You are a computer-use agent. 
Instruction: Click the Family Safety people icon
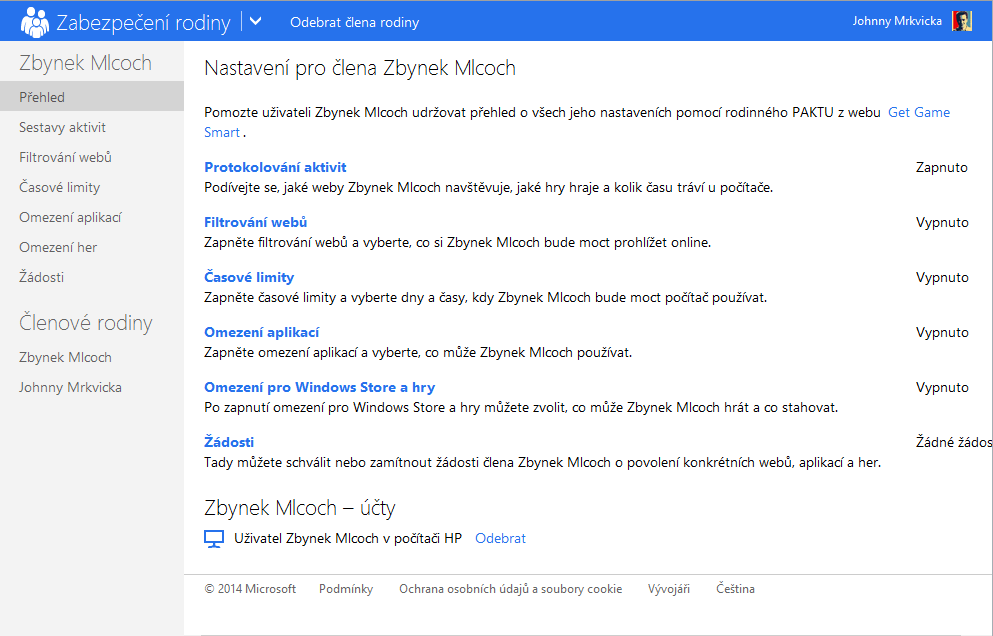[x=34, y=21]
